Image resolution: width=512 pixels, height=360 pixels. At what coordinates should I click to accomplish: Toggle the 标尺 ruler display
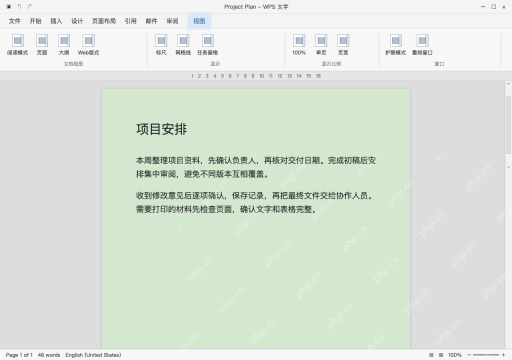pyautogui.click(x=161, y=45)
